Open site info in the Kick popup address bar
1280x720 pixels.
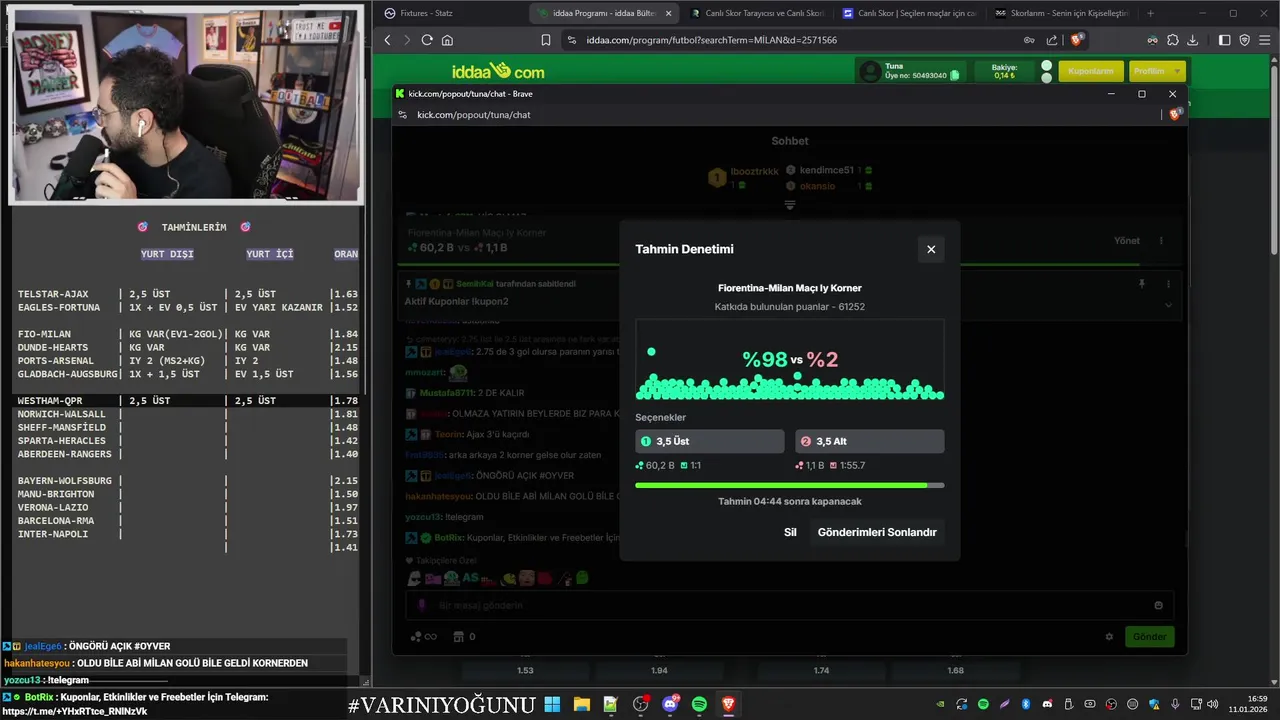[403, 114]
